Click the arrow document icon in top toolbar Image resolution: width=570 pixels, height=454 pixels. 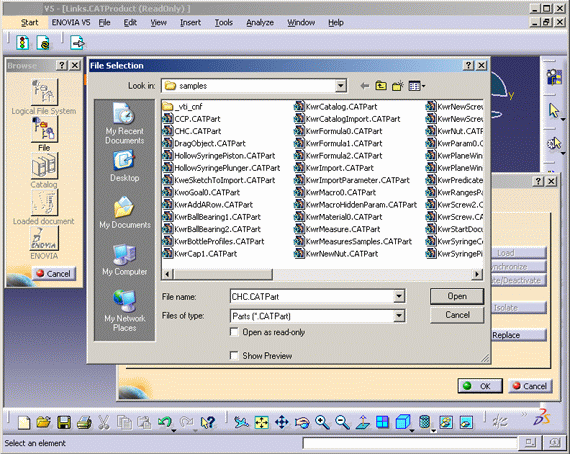[x=77, y=43]
